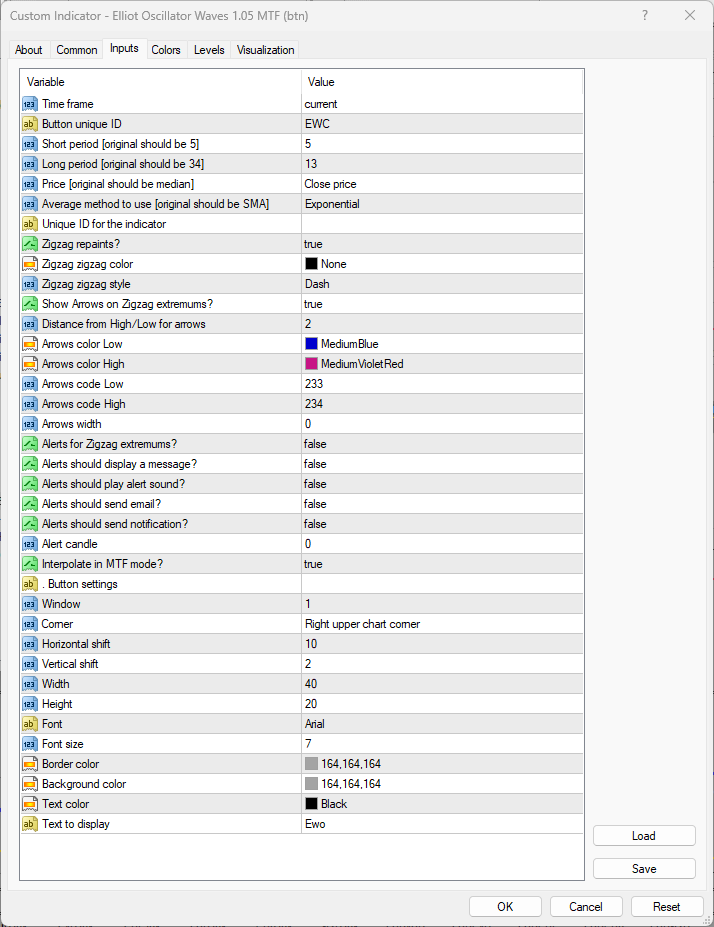This screenshot has width=714, height=927.
Task: Open the Colors tab
Action: point(166,50)
